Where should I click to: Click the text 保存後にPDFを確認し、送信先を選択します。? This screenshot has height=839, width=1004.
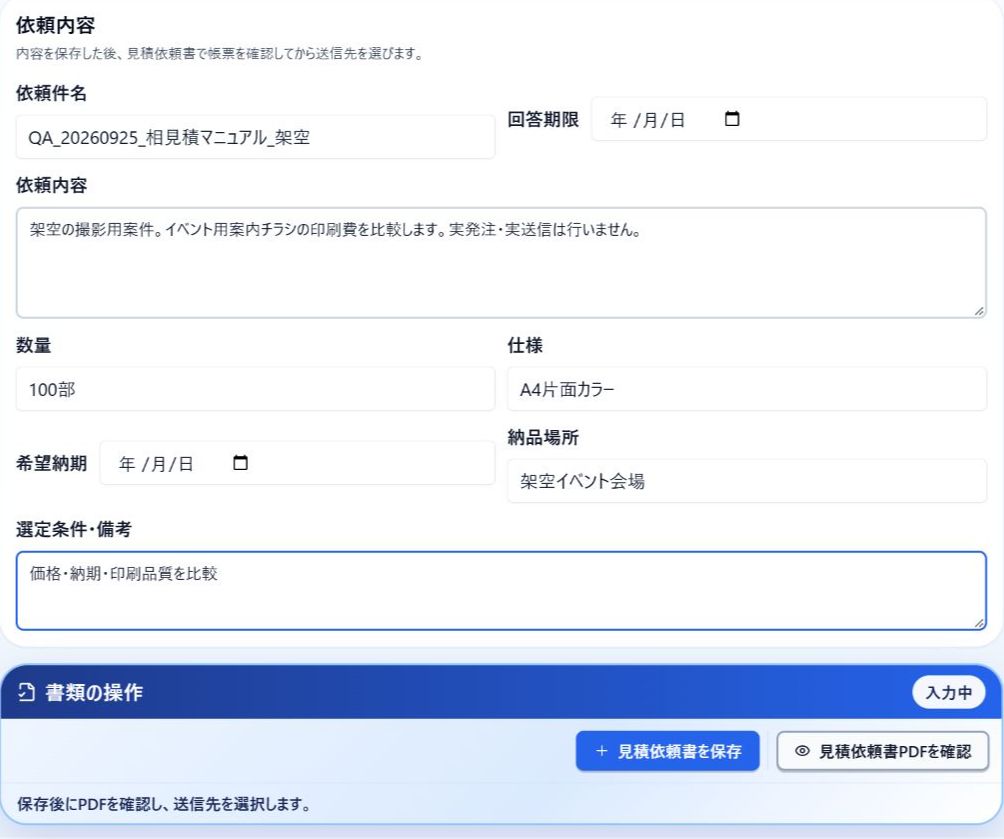164,804
